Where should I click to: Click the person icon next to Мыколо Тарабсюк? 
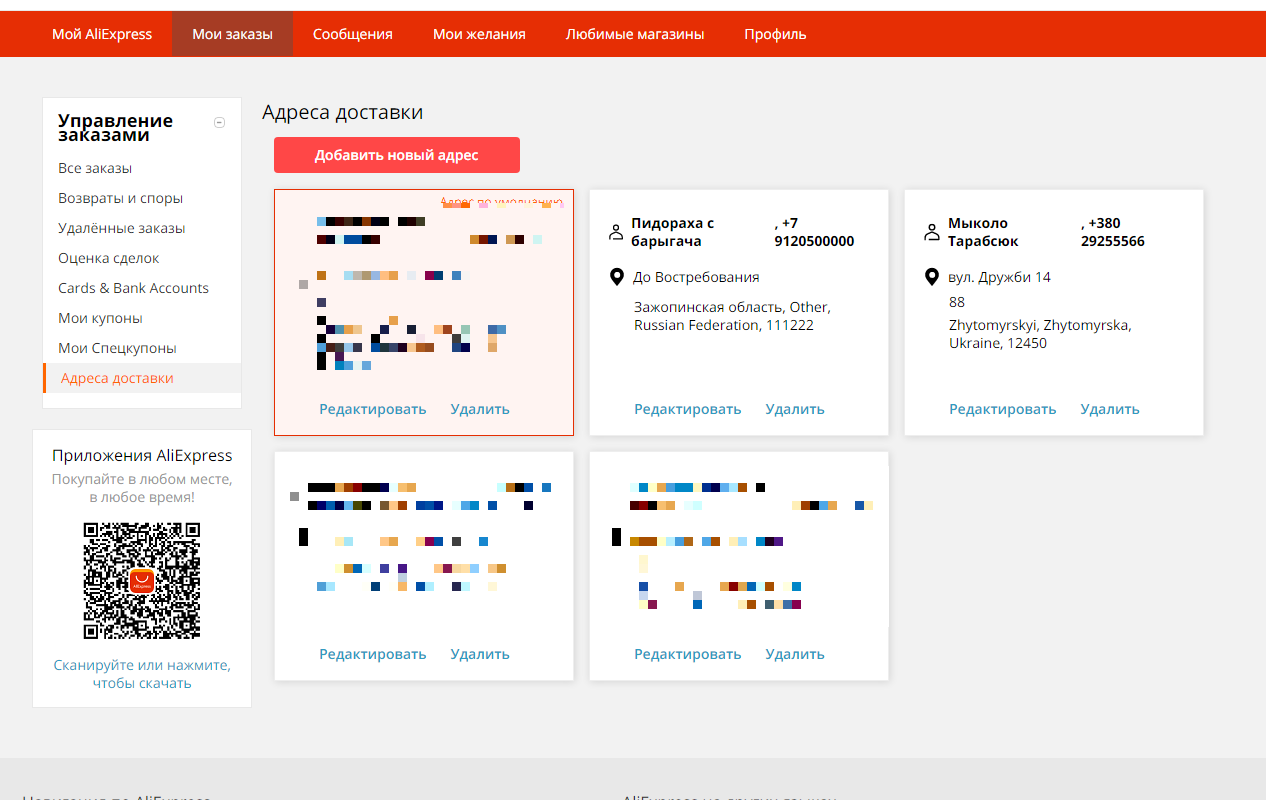931,232
